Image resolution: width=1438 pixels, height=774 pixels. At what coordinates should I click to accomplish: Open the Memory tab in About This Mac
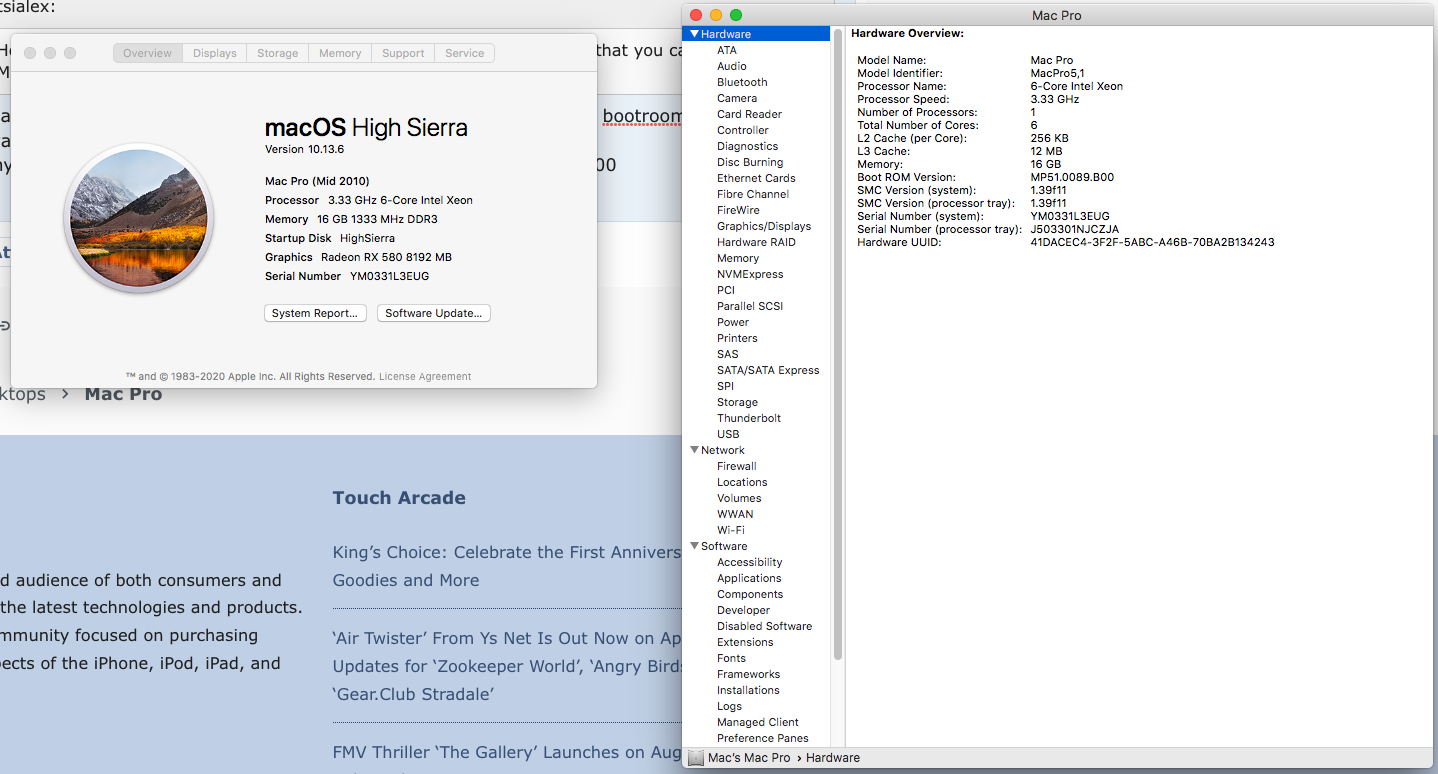[x=340, y=53]
